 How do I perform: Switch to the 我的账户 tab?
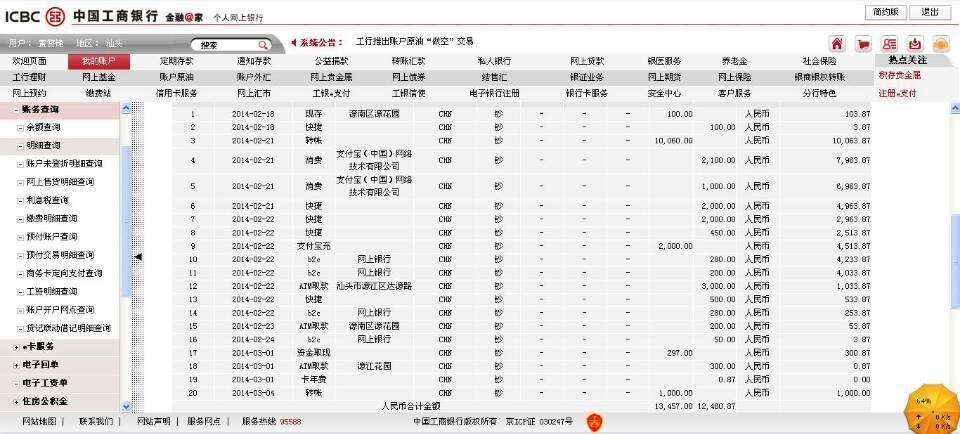[x=98, y=61]
